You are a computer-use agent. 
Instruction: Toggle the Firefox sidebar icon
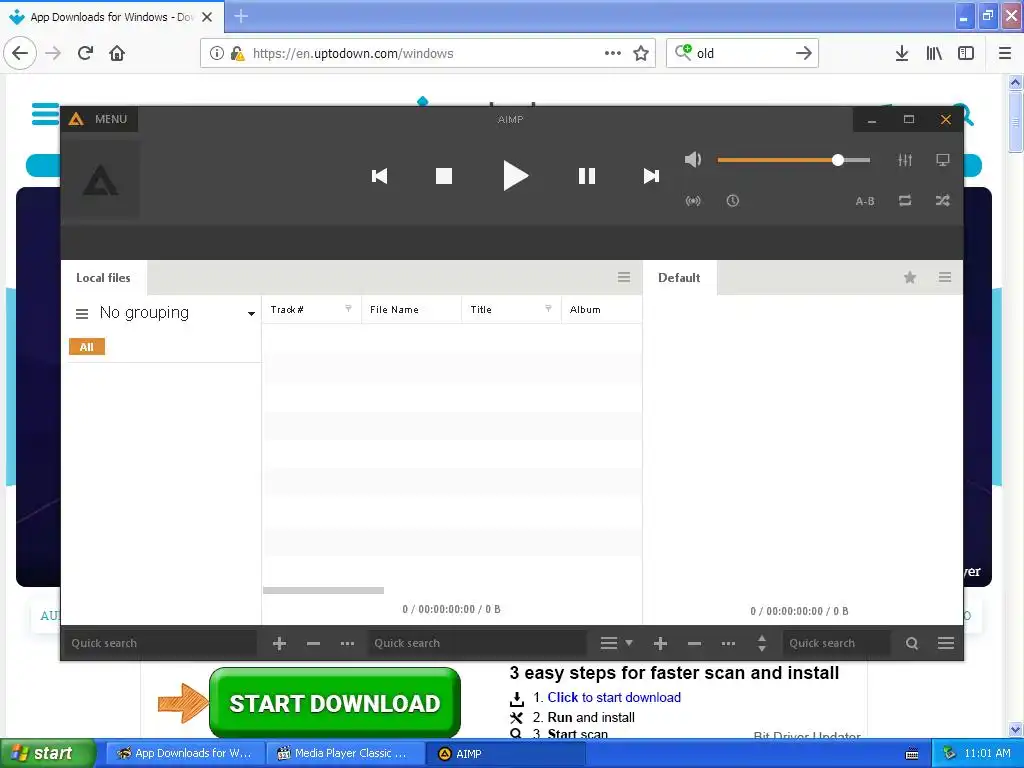[966, 53]
